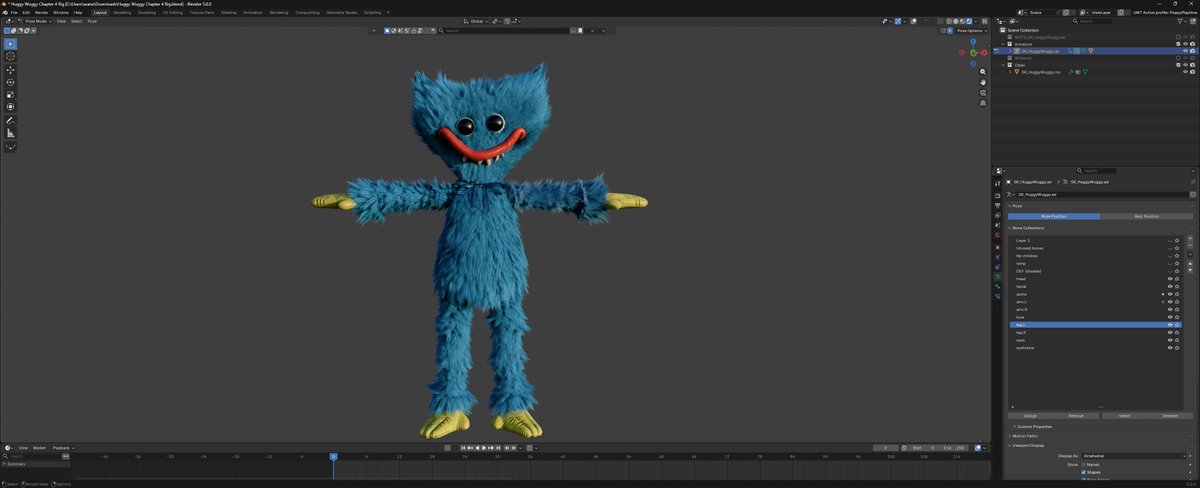Exclude the Armature collection checkbox
Viewport: 1200px width, 488px height.
coord(1178,44)
